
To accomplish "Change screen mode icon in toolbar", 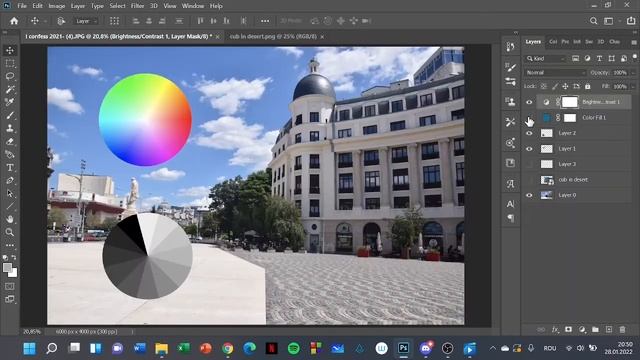I will 10,299.
